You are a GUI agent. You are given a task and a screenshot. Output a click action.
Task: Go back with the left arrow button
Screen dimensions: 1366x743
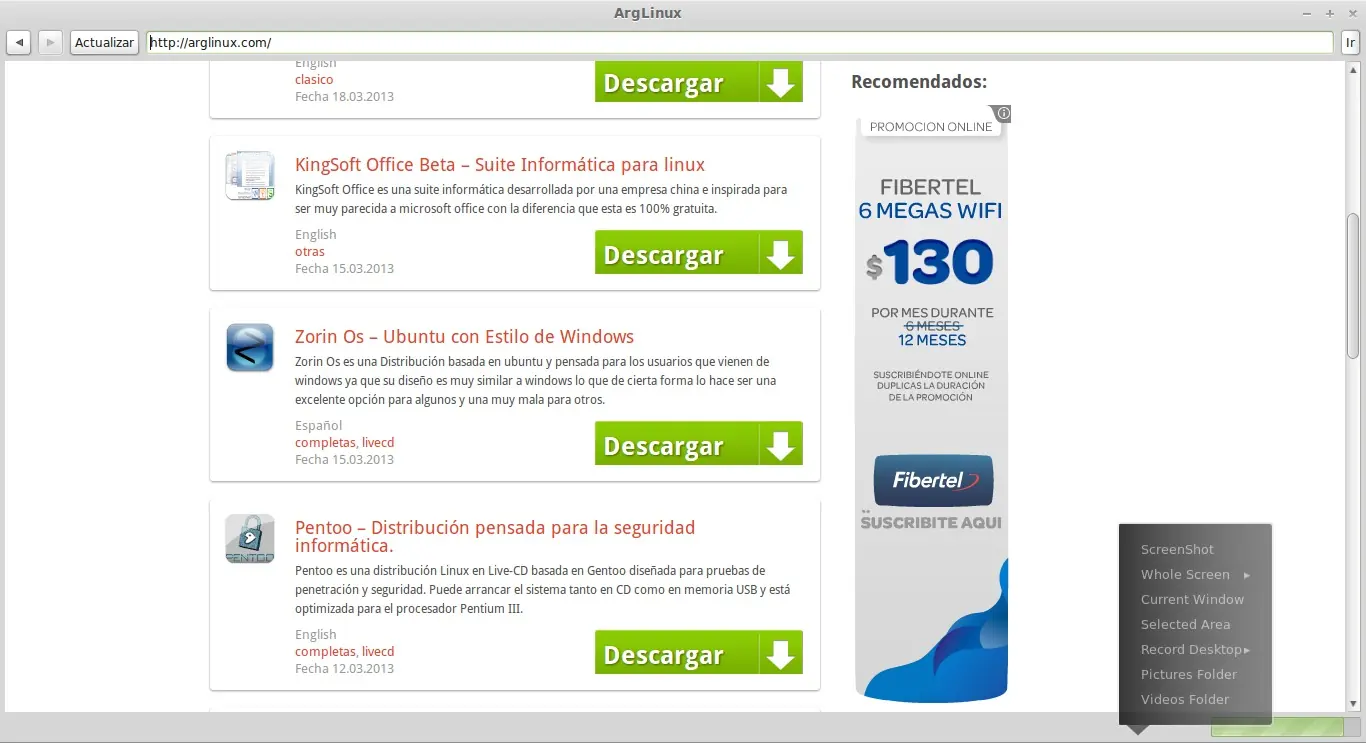(19, 43)
